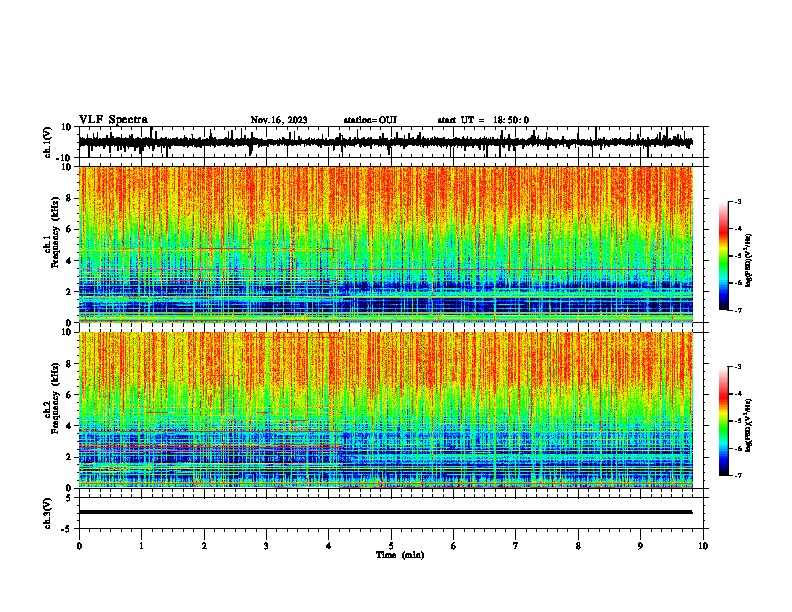The image size is (792, 612).
Task: Click the "1" tick on the time axis
Action: pyautogui.click(x=141, y=546)
